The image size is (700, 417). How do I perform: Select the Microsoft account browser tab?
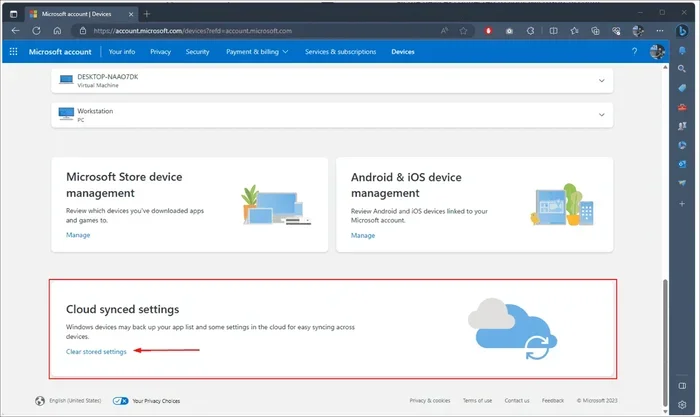[x=81, y=14]
